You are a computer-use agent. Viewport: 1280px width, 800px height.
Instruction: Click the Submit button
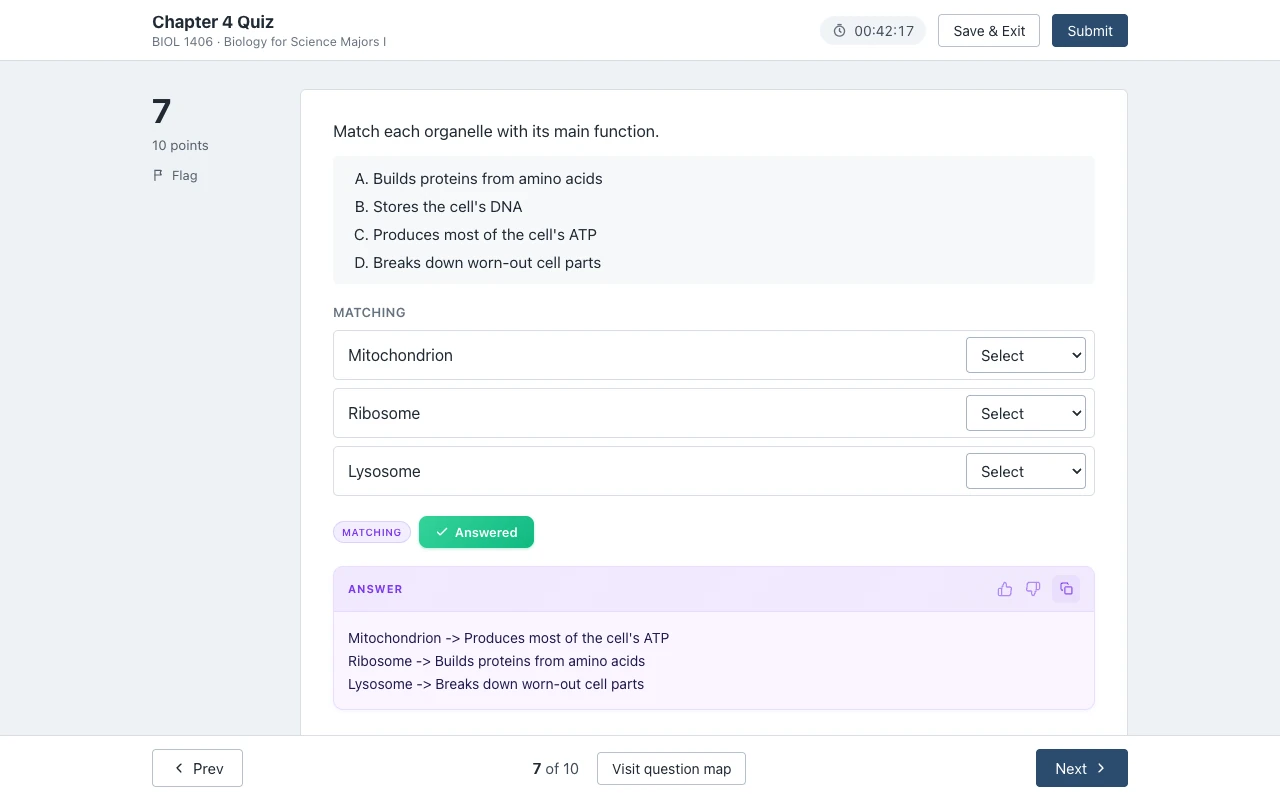pos(1090,30)
